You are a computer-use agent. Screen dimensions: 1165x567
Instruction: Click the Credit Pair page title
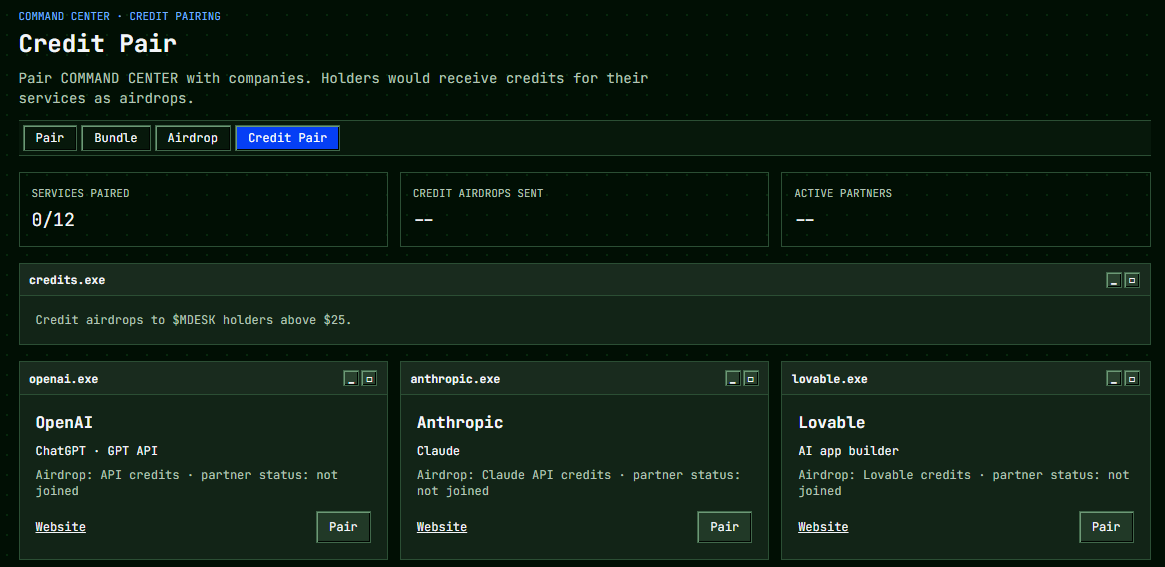(x=97, y=43)
